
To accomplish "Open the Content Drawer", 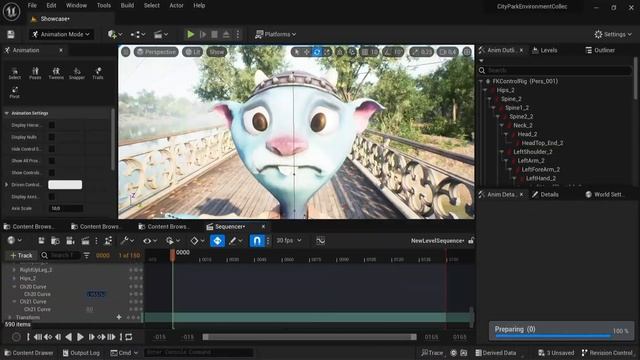I will coord(29,353).
